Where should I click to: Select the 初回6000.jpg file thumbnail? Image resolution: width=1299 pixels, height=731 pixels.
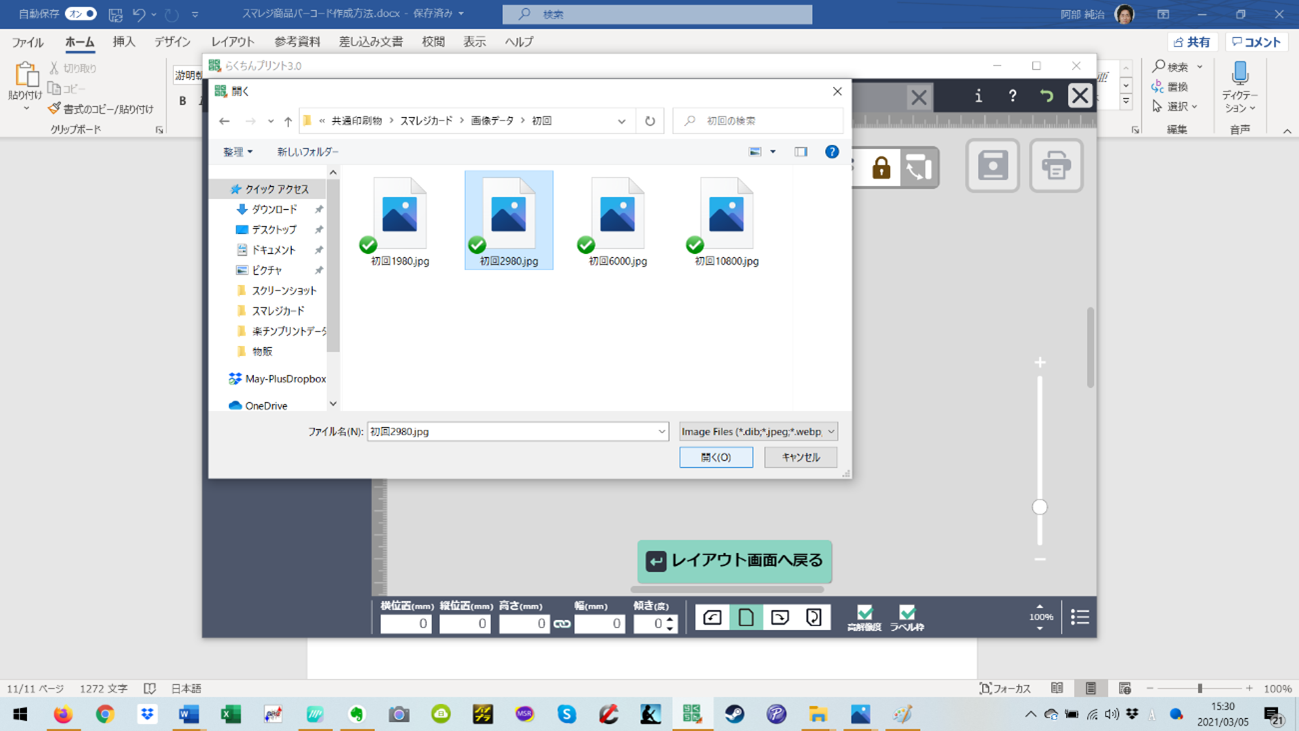click(x=617, y=222)
